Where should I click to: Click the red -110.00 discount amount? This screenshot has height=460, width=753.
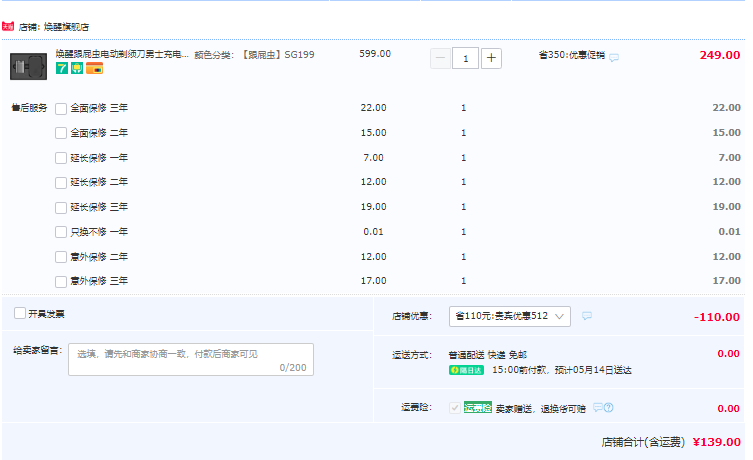(x=717, y=317)
